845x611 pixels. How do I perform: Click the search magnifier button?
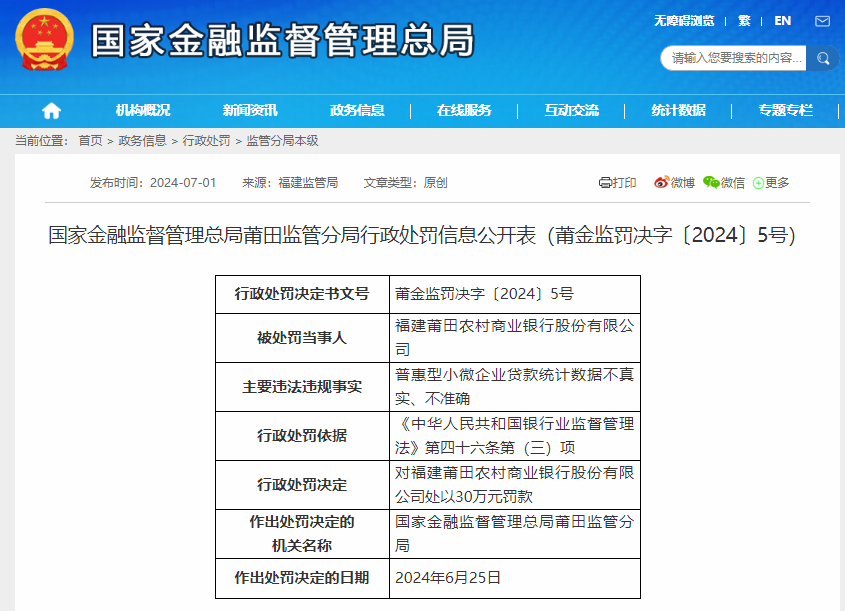click(x=822, y=58)
